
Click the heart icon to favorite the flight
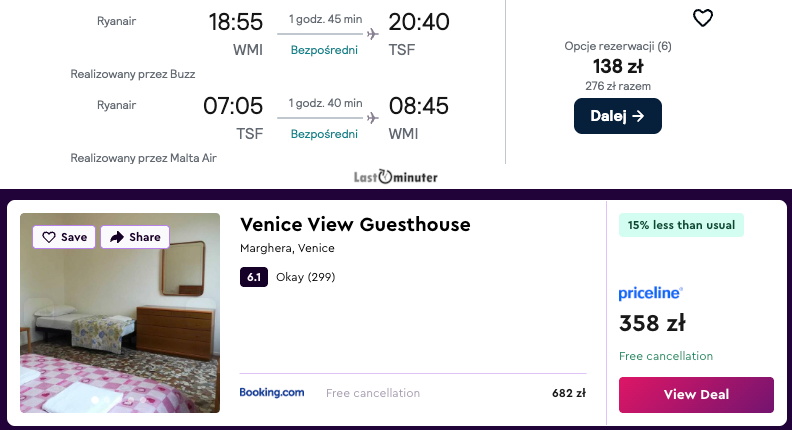[x=703, y=18]
